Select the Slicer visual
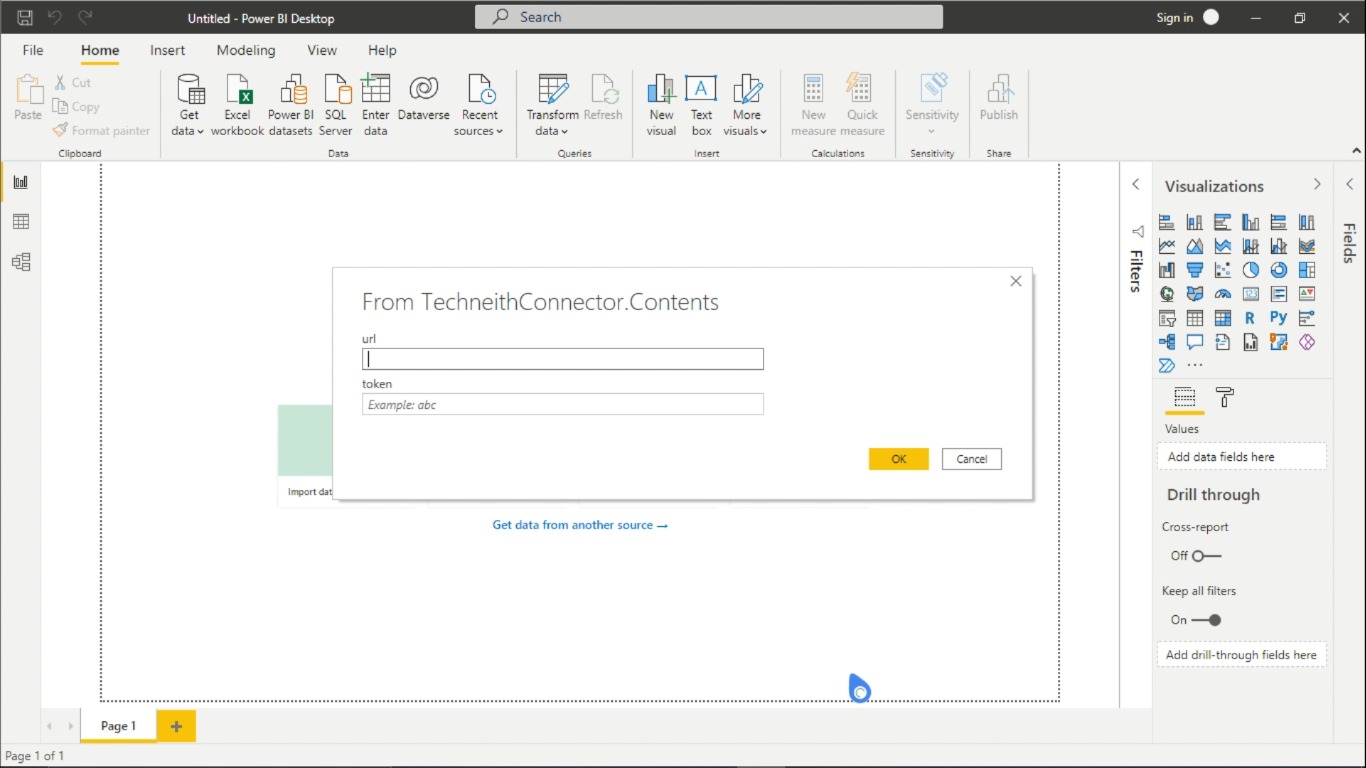The height and width of the screenshot is (768, 1366). click(x=1167, y=318)
